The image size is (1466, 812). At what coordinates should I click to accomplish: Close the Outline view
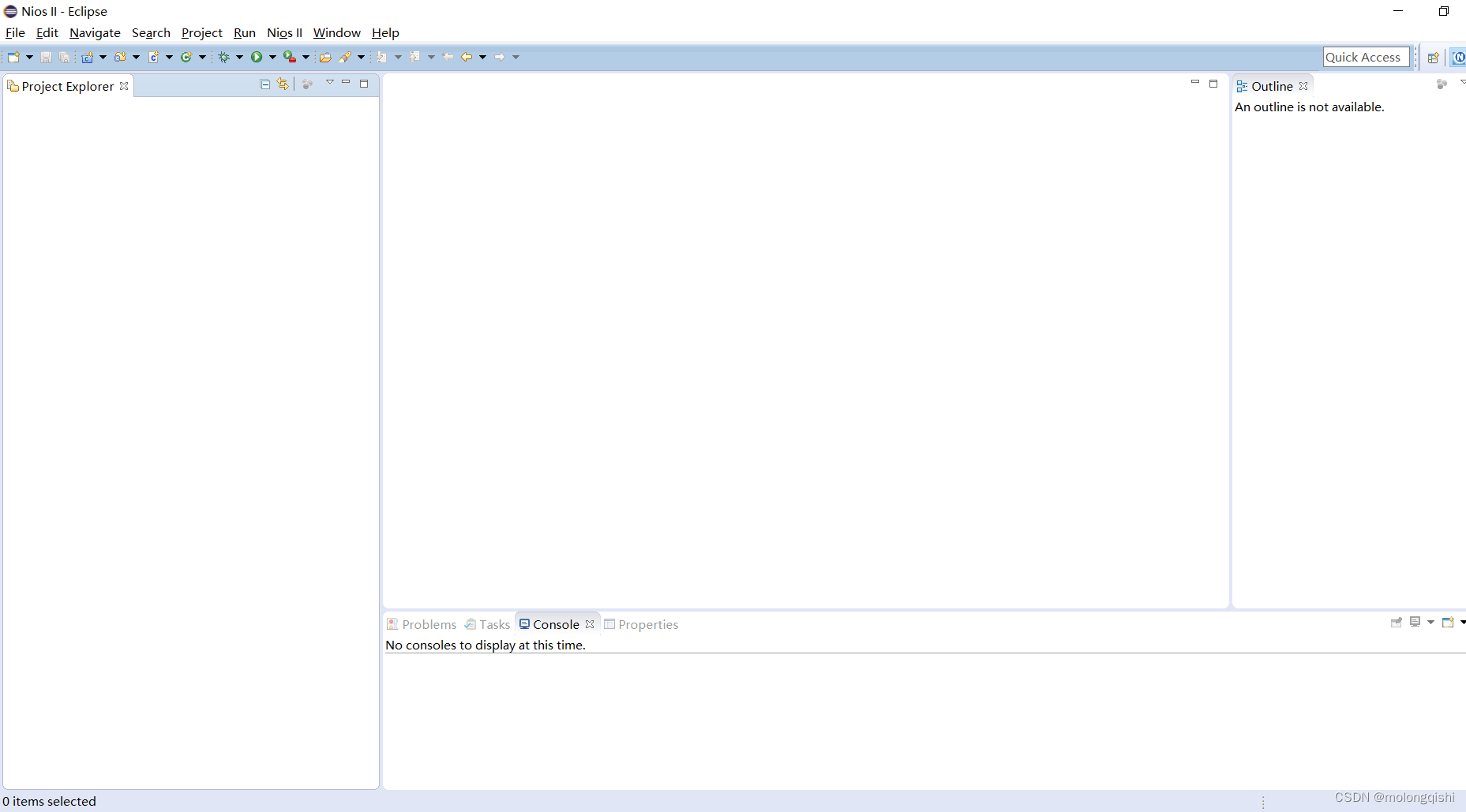point(1303,86)
